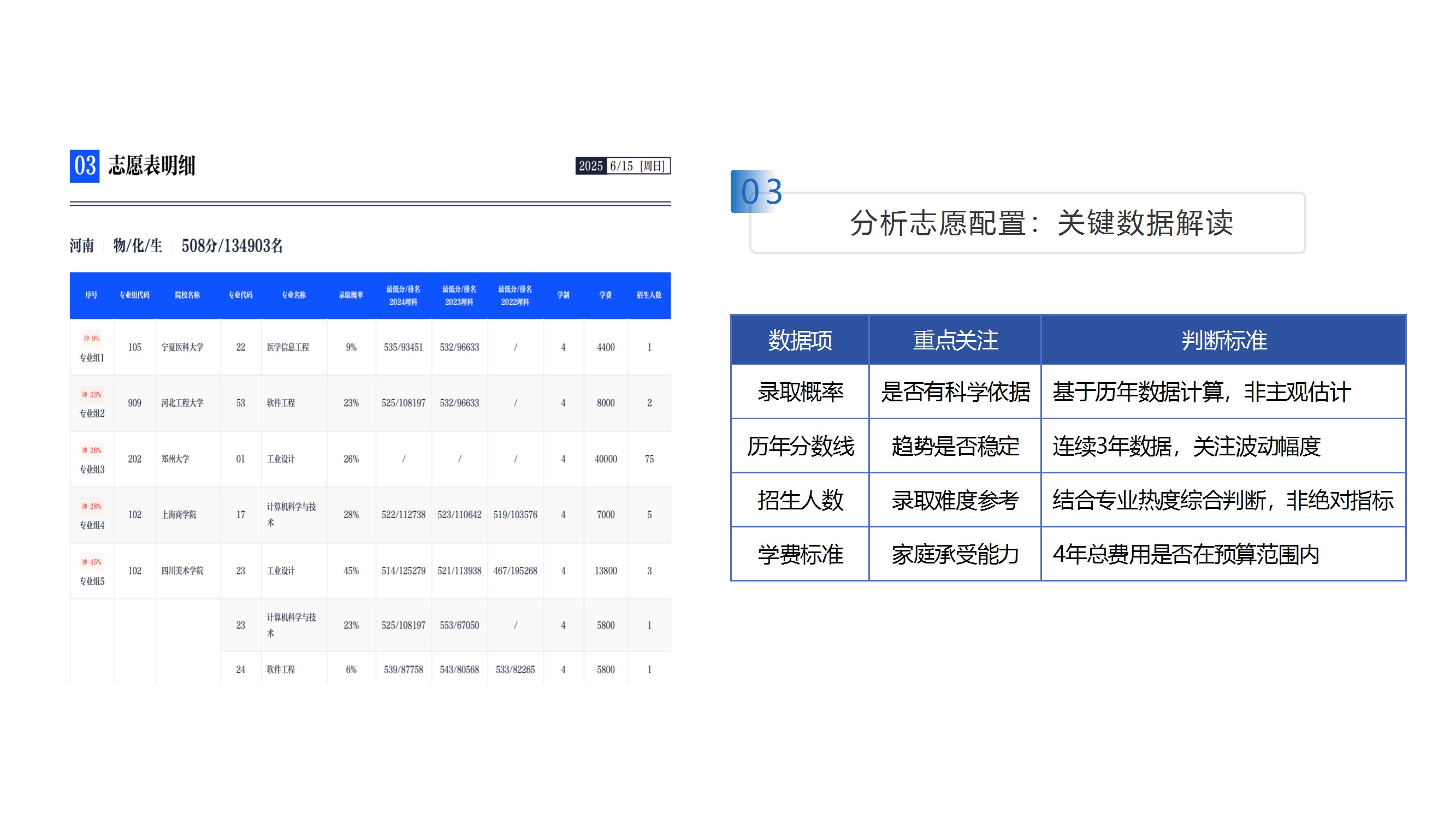Click the 招生人数 column header
This screenshot has width=1456, height=819.
tap(649, 295)
